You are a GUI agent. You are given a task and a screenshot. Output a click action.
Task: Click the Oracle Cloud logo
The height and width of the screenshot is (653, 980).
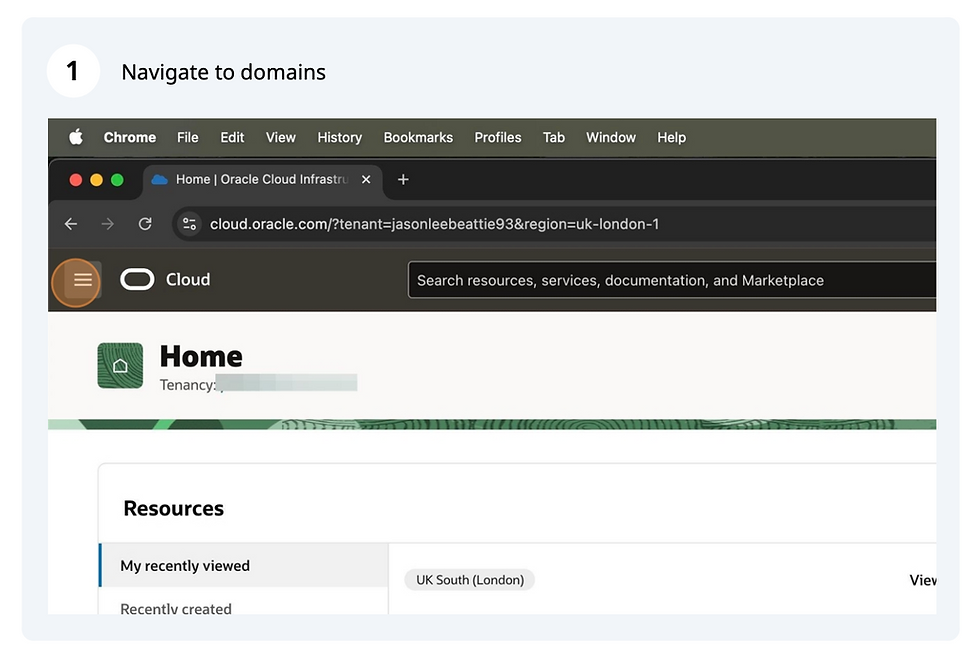pyautogui.click(x=137, y=279)
